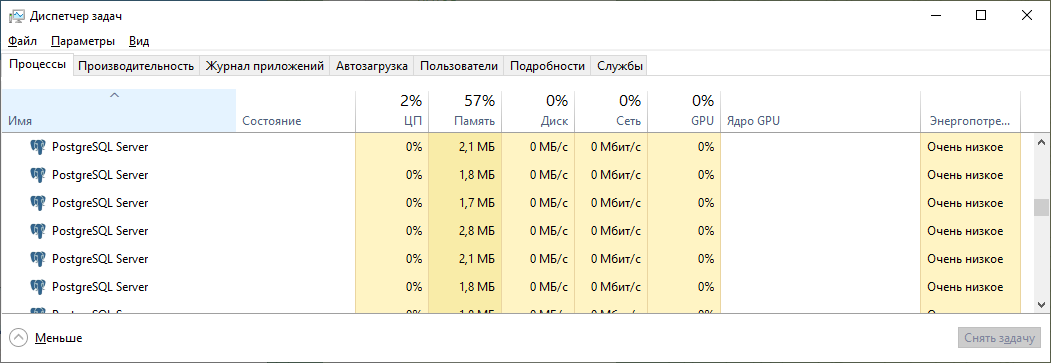Sort processes by the Имя column header

pos(118,111)
